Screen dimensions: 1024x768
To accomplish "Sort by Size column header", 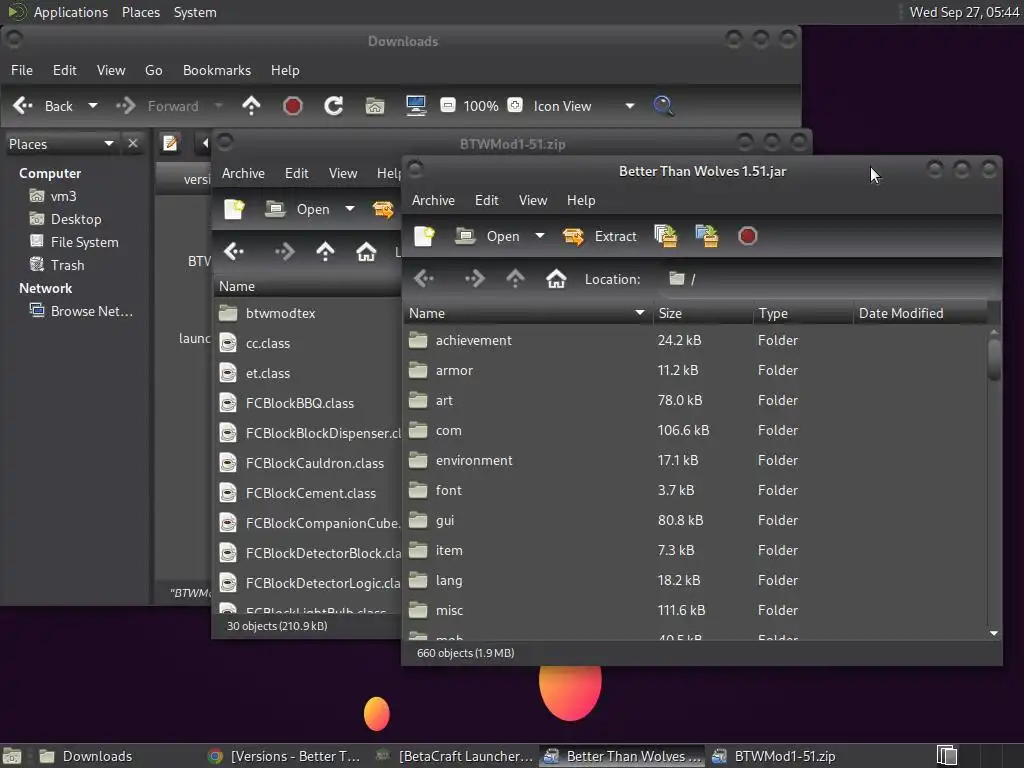I will 703,313.
